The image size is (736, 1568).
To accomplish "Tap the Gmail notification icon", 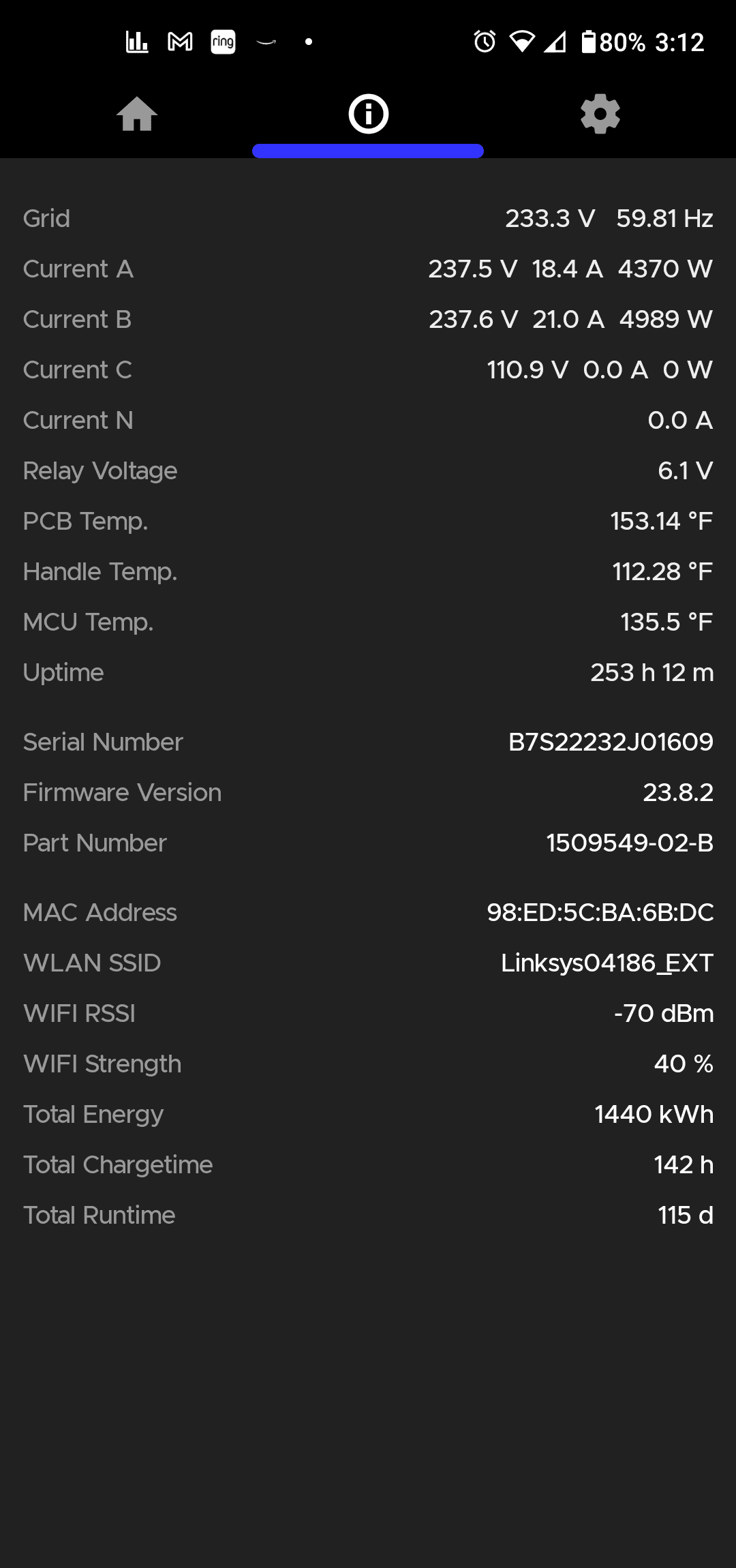I will [x=180, y=42].
